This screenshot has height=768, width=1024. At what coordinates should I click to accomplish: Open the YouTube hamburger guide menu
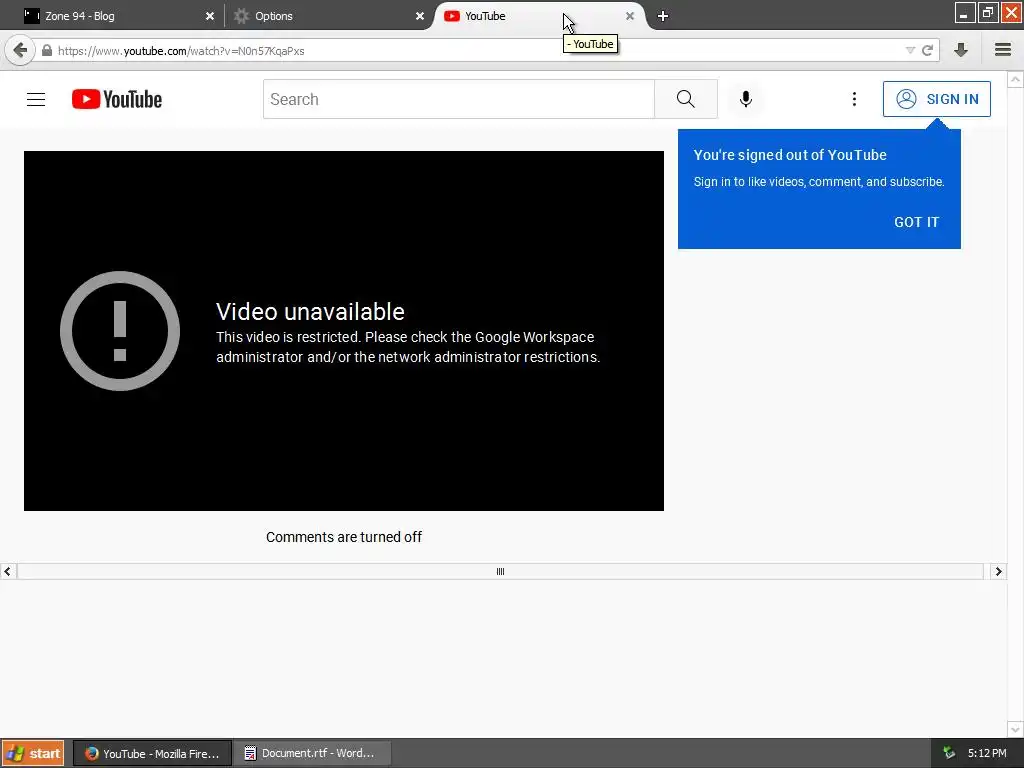[x=36, y=99]
